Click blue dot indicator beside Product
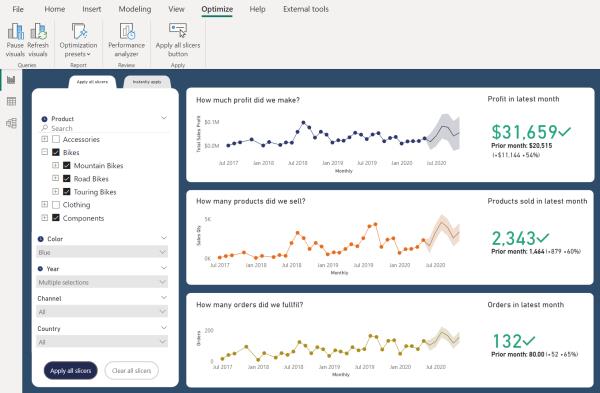Screen dimensions: 600x393 (44, 119)
